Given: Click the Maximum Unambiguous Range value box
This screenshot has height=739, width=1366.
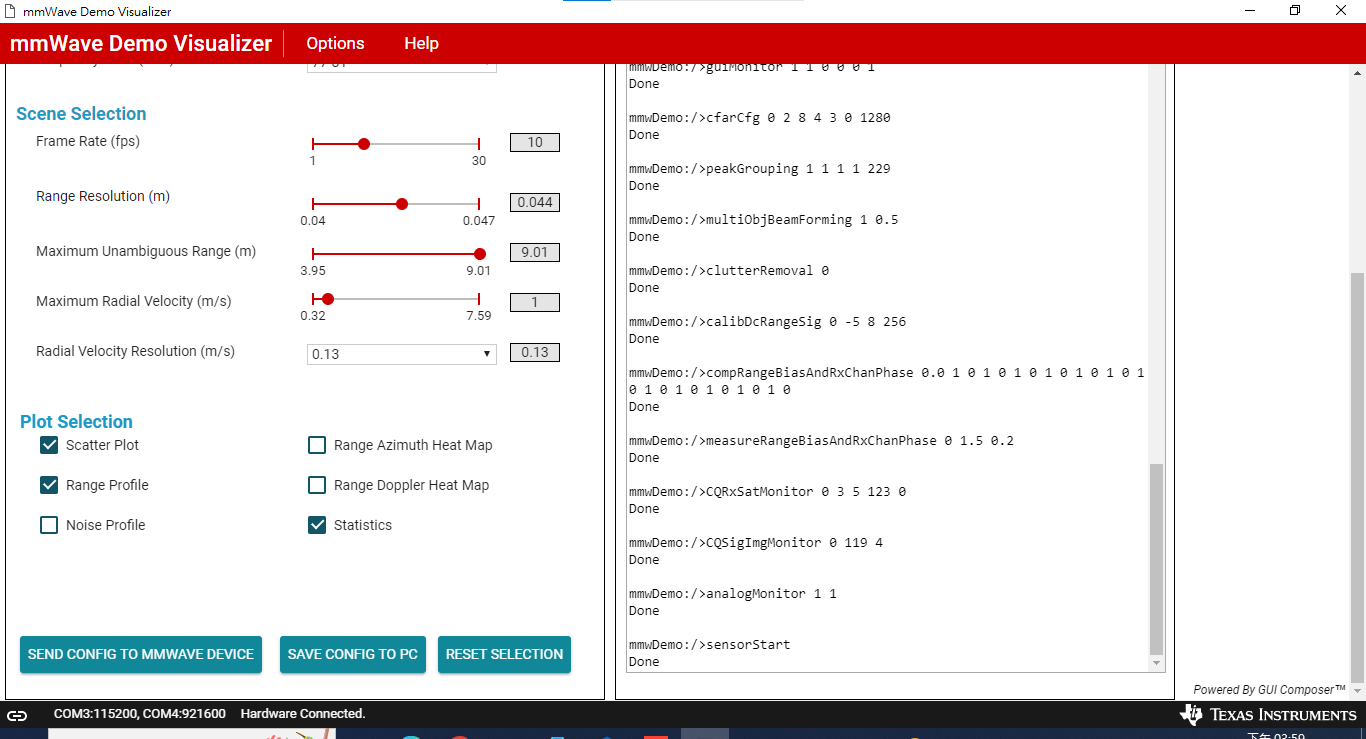Looking at the screenshot, I should pos(534,252).
